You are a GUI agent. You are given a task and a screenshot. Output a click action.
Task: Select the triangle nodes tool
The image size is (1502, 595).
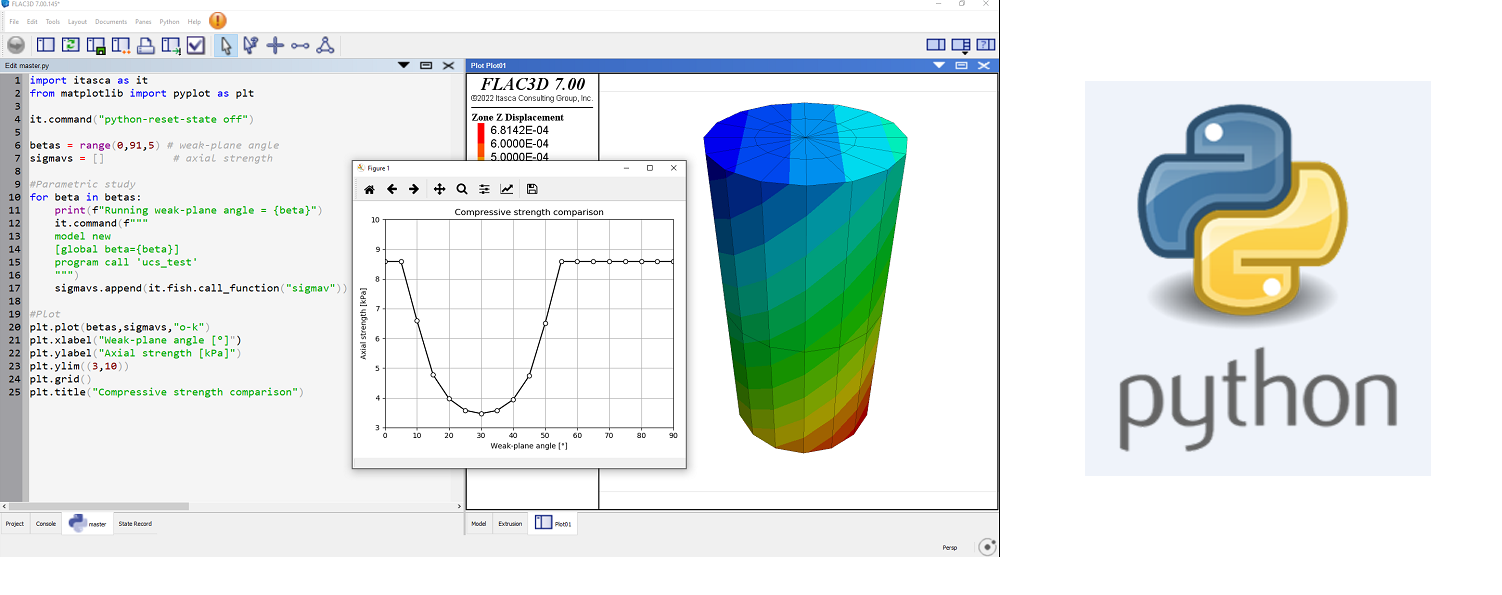pos(325,45)
